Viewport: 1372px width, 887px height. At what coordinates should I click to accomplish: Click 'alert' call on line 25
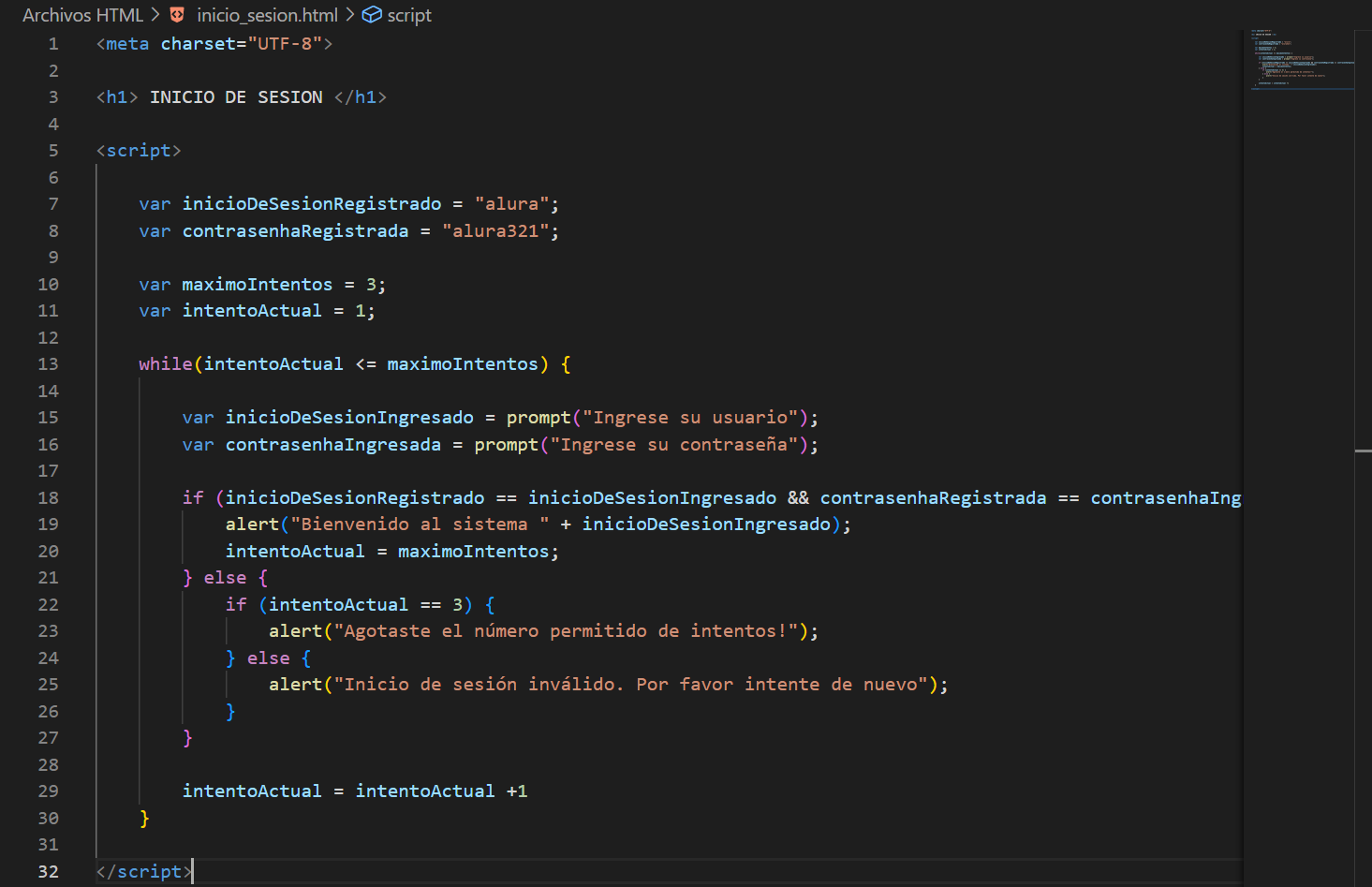[295, 685]
